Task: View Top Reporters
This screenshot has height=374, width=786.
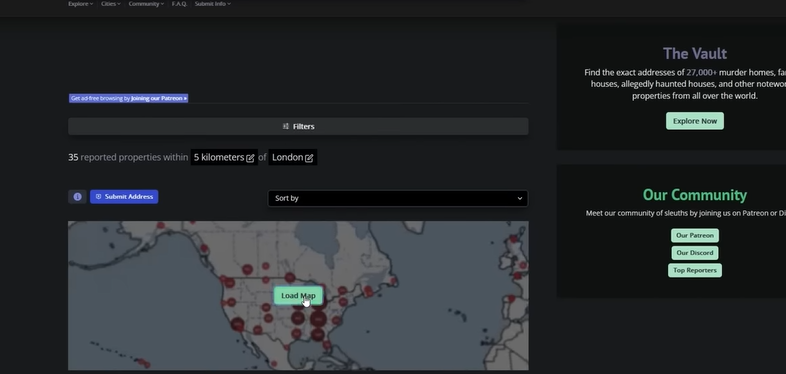Action: click(695, 270)
